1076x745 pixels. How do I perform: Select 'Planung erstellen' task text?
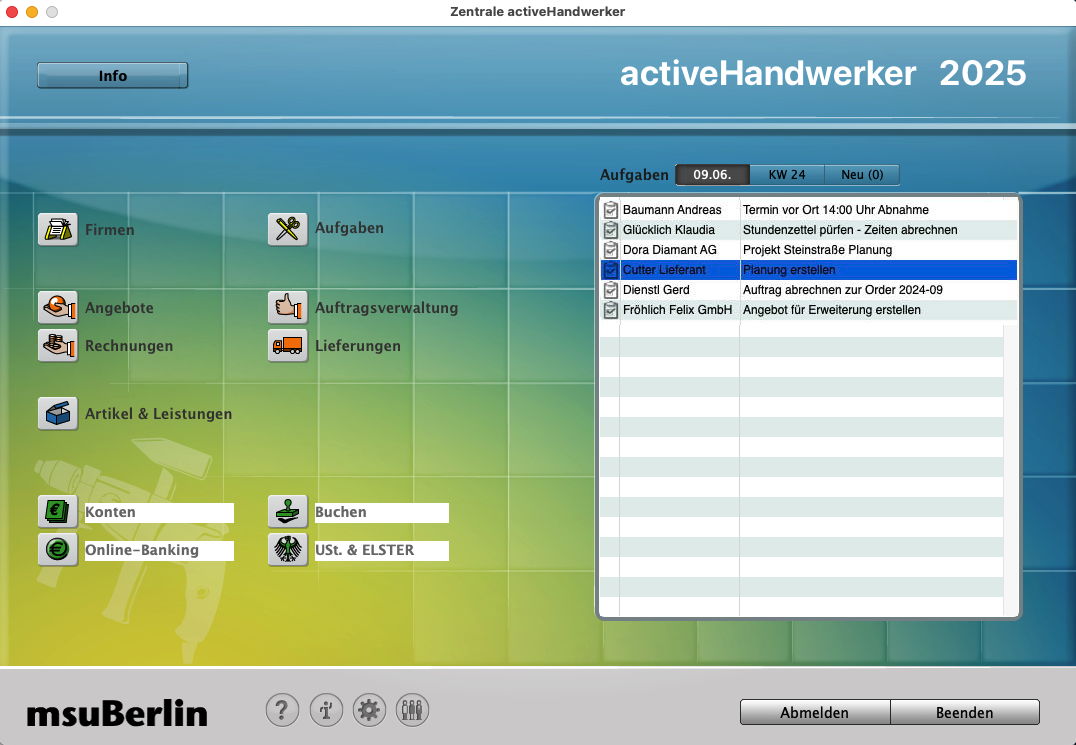[x=788, y=270]
